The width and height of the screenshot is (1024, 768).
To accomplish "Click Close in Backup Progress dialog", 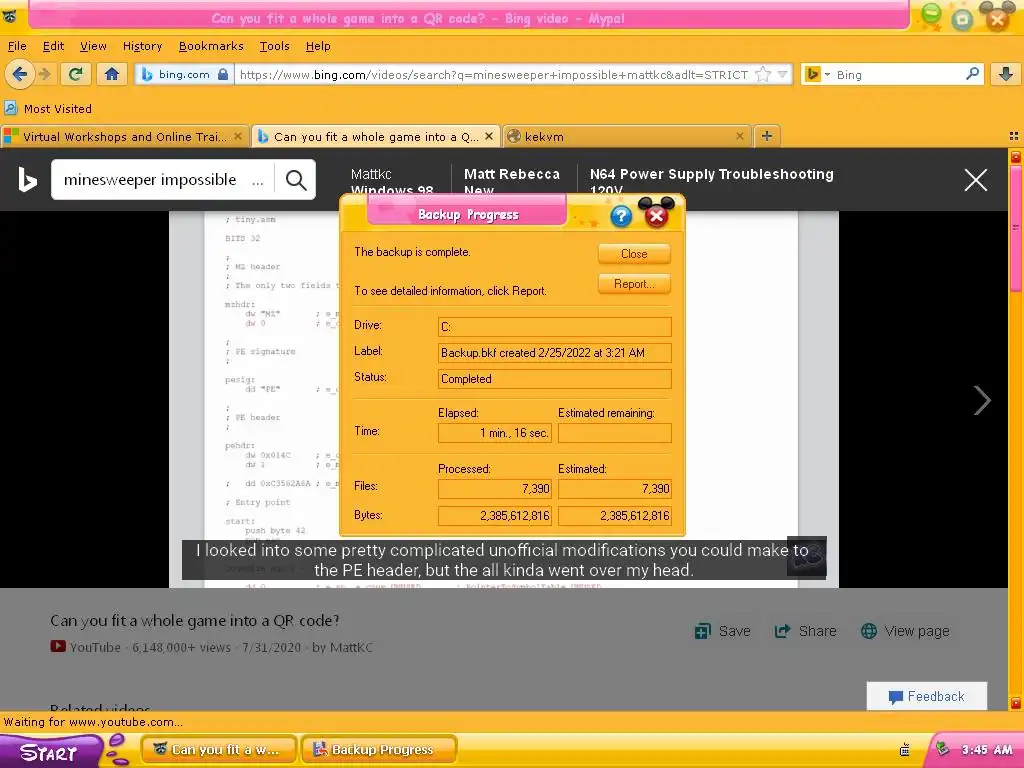I will (634, 254).
